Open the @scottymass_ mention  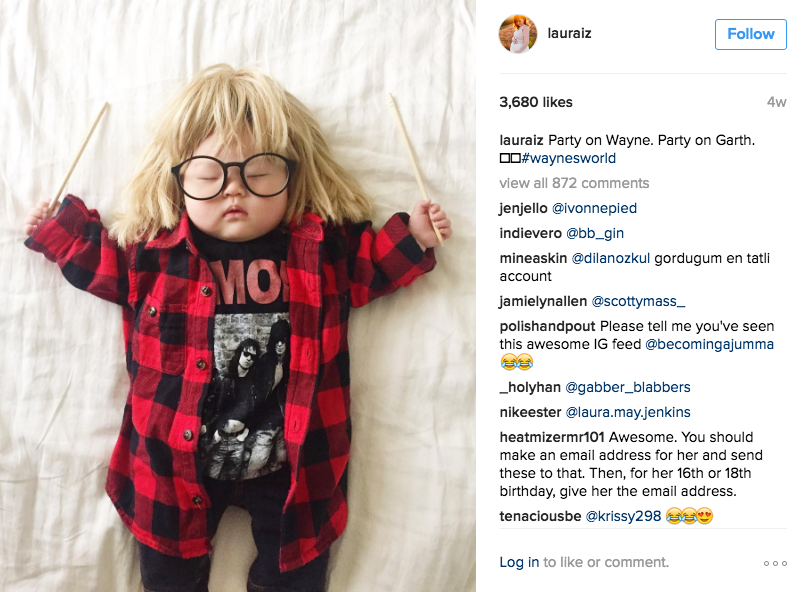point(638,301)
